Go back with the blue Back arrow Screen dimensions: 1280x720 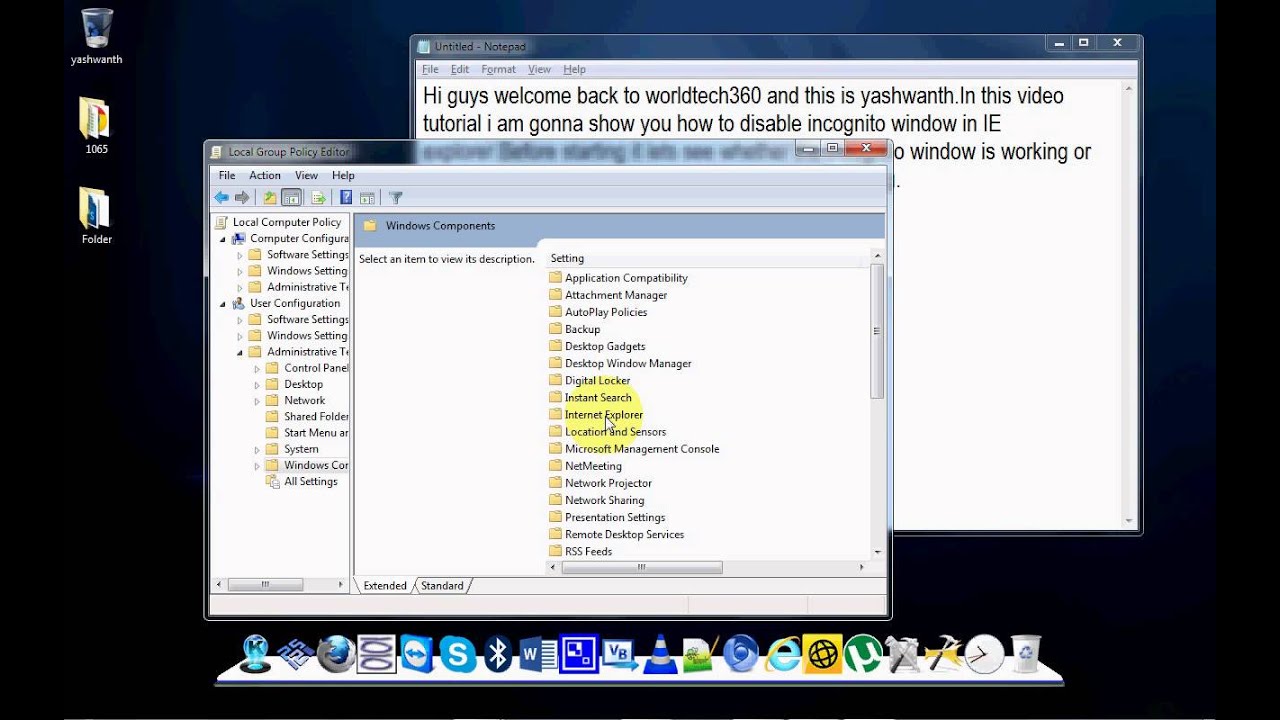pyautogui.click(x=221, y=198)
